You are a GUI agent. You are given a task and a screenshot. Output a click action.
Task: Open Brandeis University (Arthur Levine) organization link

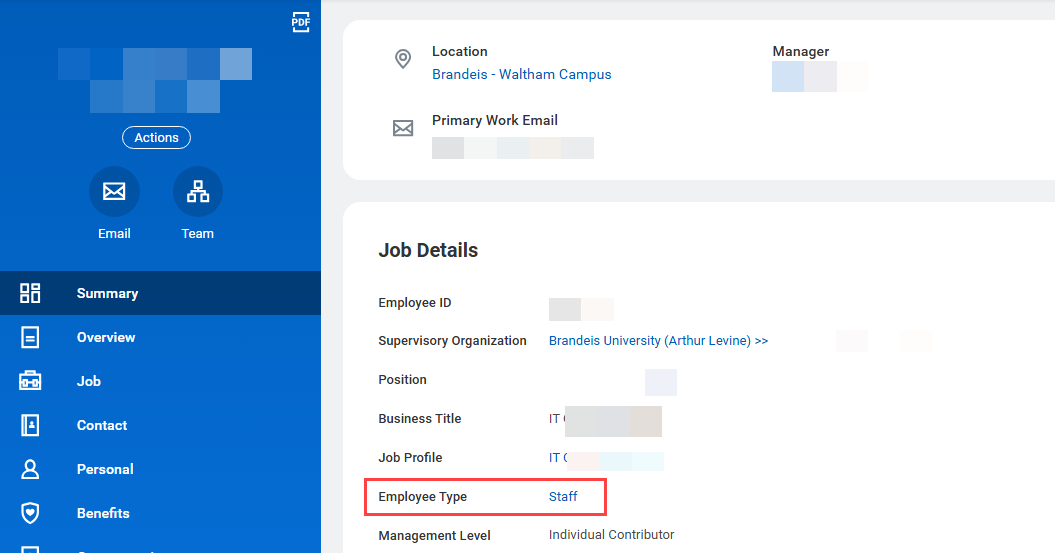658,341
